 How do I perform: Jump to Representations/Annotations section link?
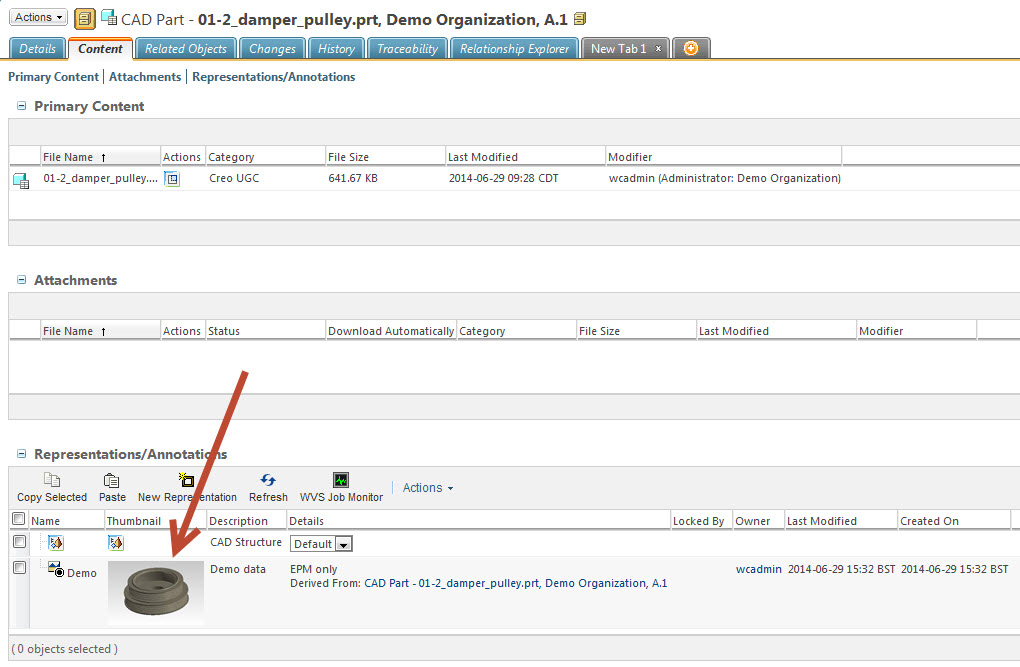click(x=273, y=77)
